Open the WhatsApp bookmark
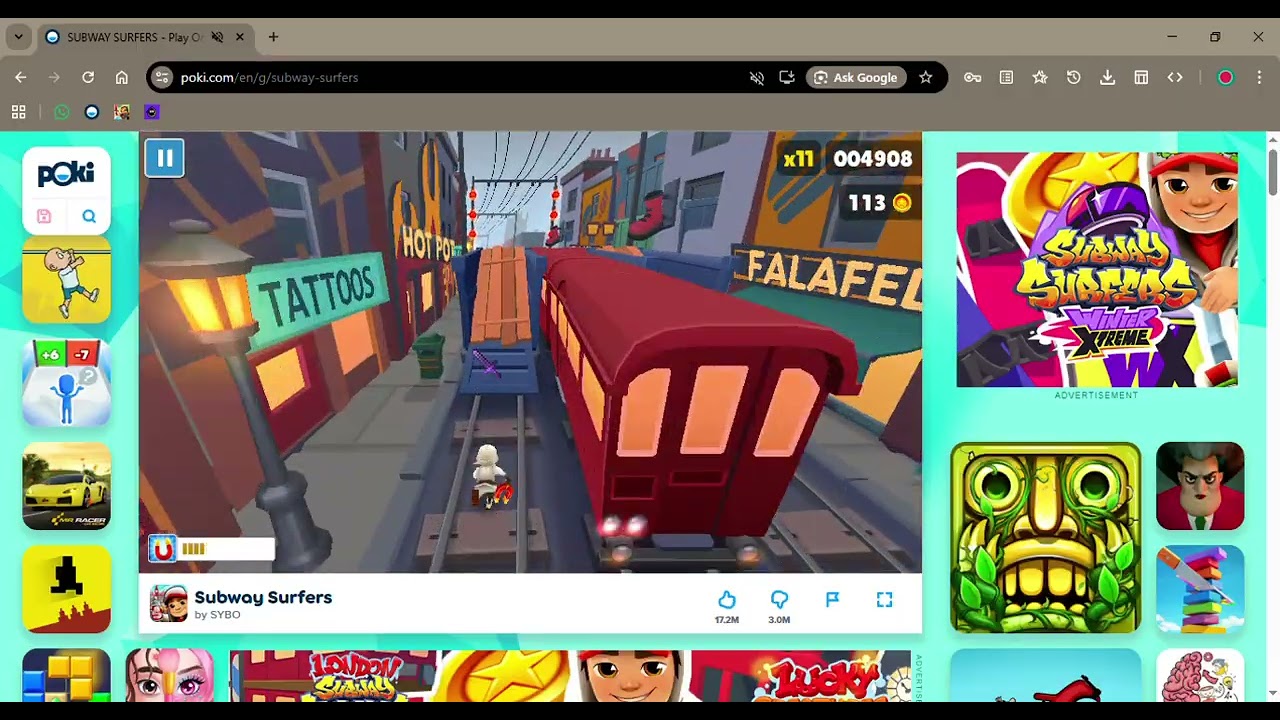This screenshot has height=720, width=1280. click(x=62, y=112)
